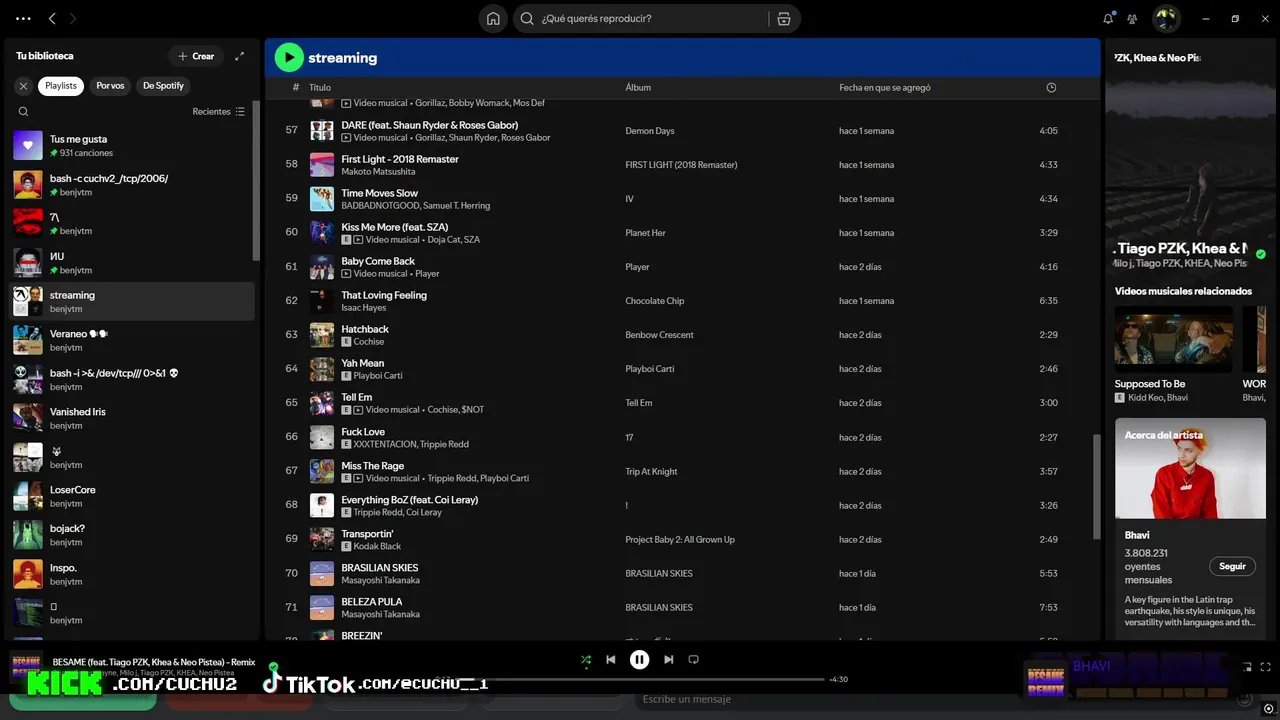Toggle shuffle in the player bar
The height and width of the screenshot is (720, 1280).
586,660
